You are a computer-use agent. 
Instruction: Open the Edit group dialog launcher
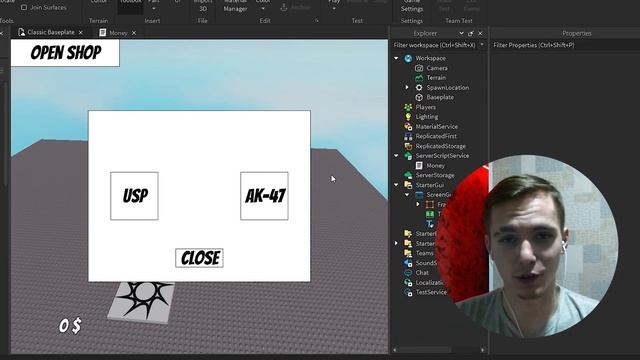[x=316, y=21]
